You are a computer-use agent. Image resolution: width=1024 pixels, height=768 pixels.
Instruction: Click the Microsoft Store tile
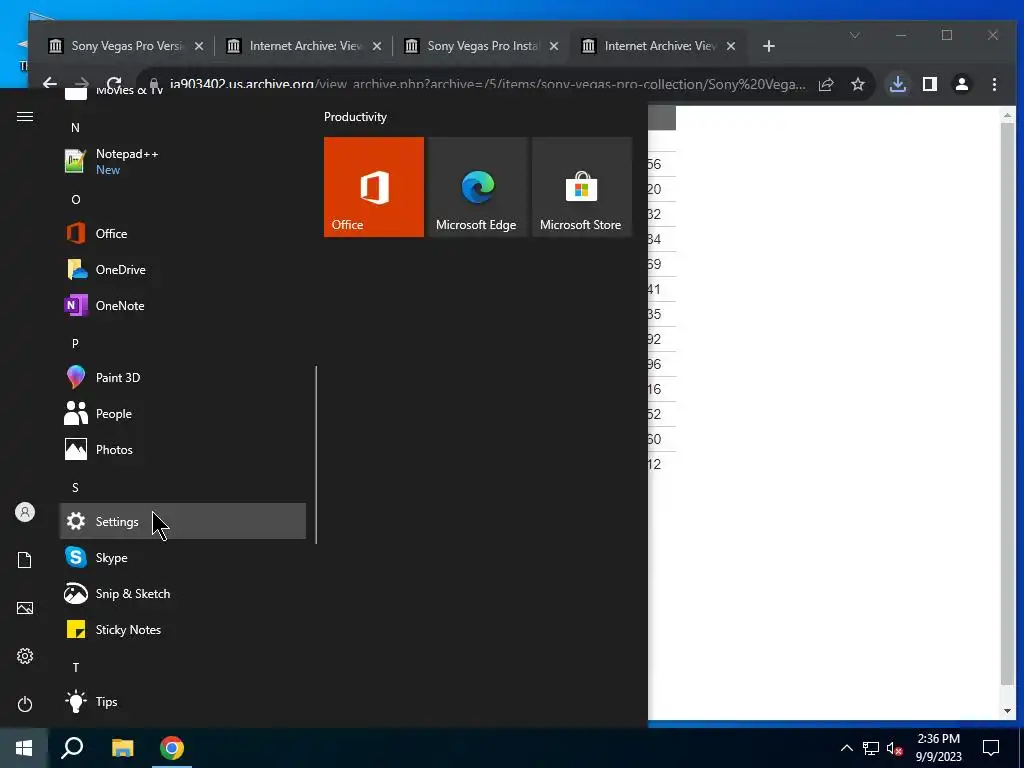coord(582,187)
